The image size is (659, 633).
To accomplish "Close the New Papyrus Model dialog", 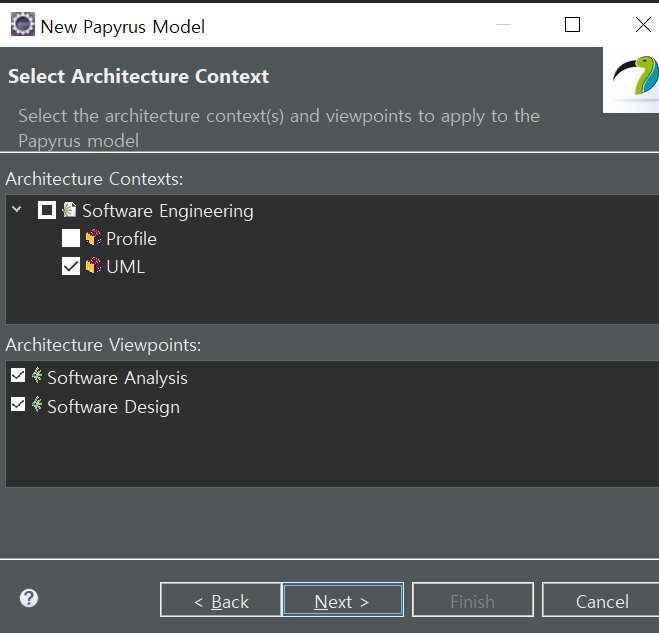I will 643,24.
